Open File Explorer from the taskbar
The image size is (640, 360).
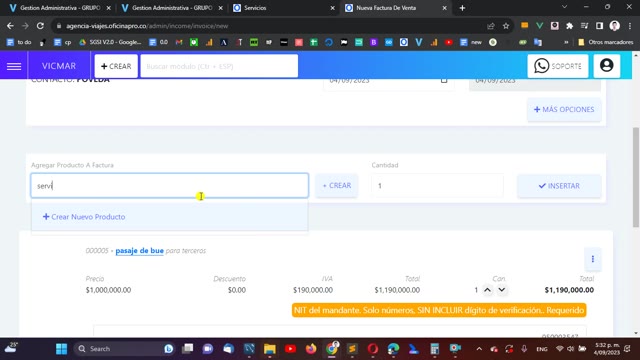tap(270, 349)
